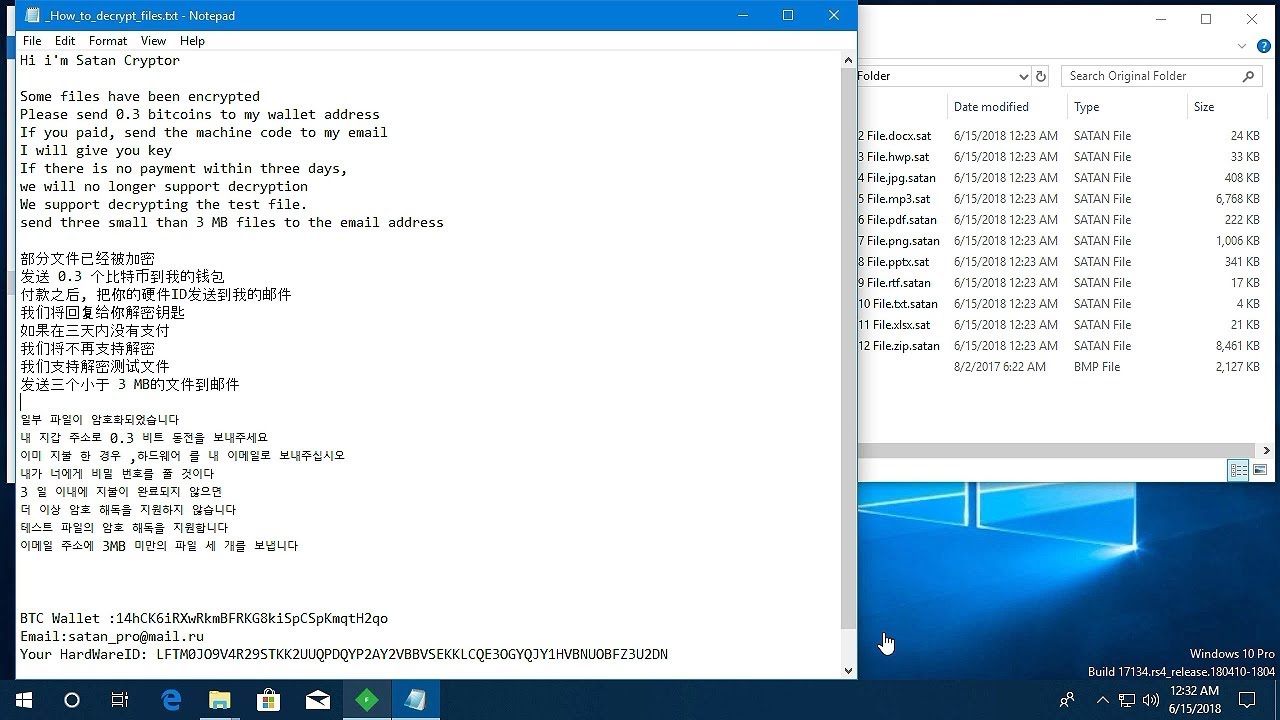Click the Notepad vertical scrollbar thumb
Screen dimensions: 1280x720
pyautogui.click(x=848, y=350)
